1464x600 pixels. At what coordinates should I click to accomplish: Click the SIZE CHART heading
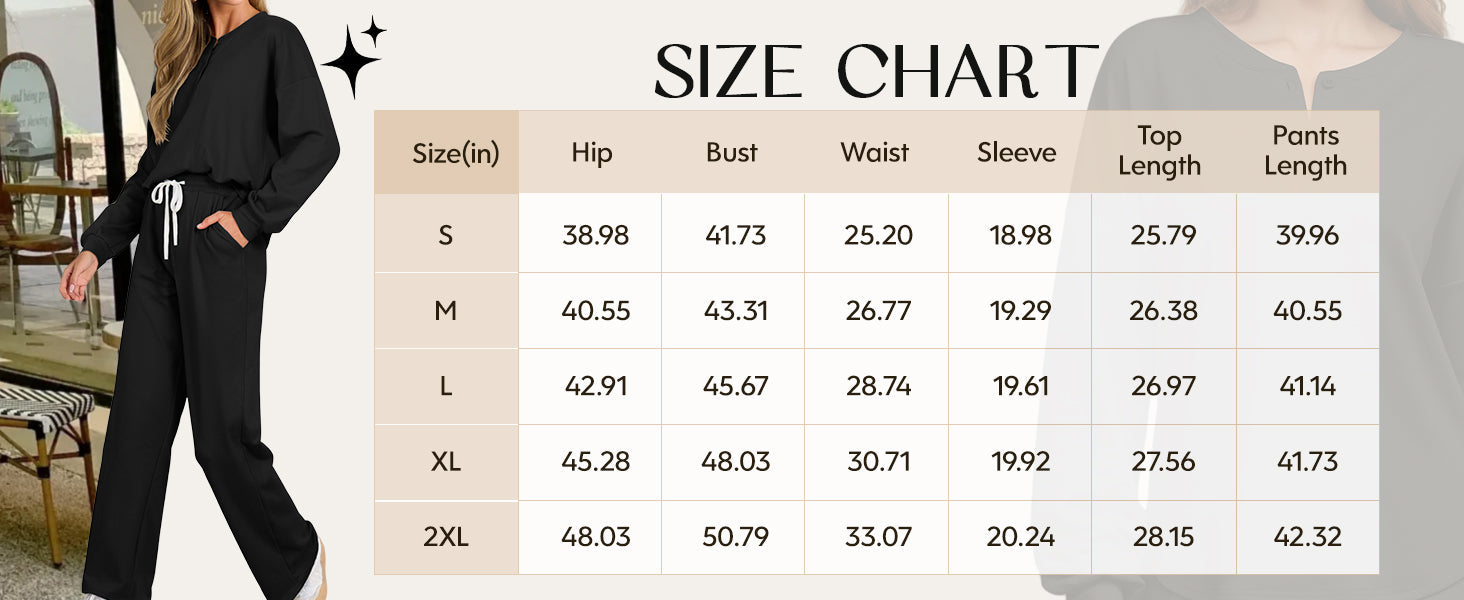[x=876, y=70]
